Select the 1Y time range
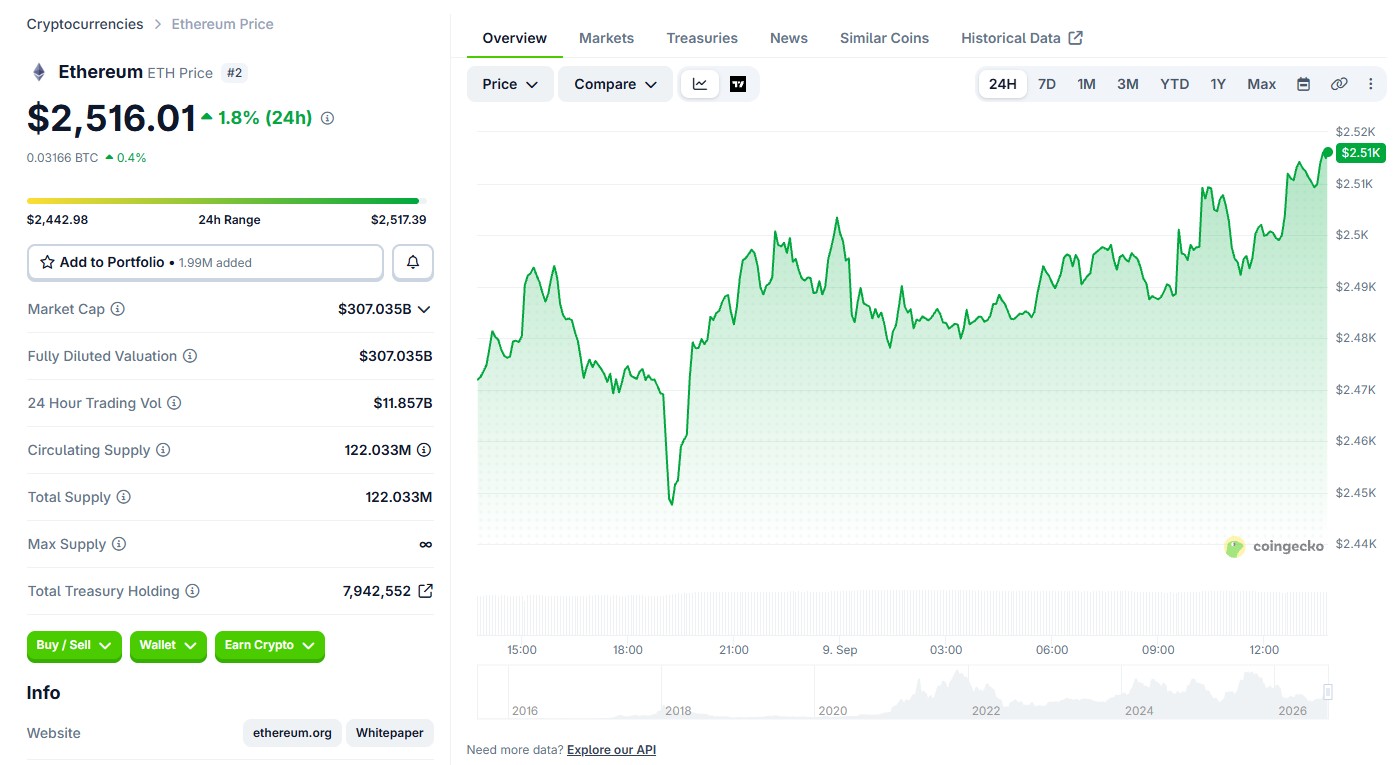1396x765 pixels. [1218, 84]
